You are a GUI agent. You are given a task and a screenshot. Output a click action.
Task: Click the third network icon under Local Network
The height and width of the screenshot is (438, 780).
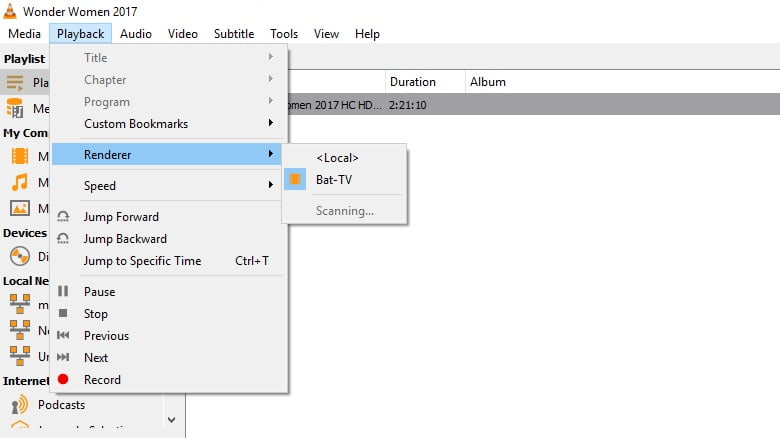20,355
